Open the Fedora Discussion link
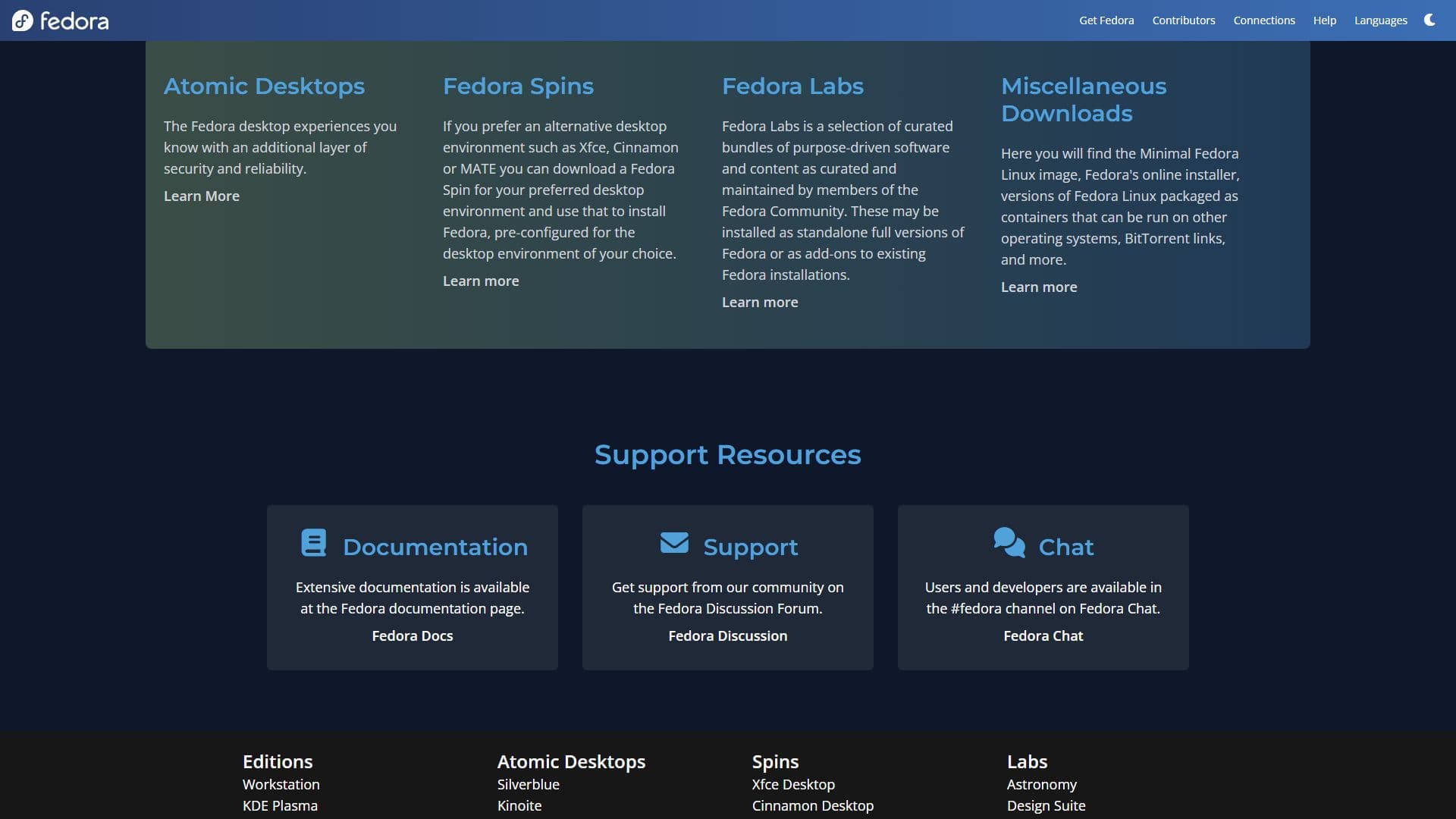Screen dimensions: 1456x819 (728, 635)
